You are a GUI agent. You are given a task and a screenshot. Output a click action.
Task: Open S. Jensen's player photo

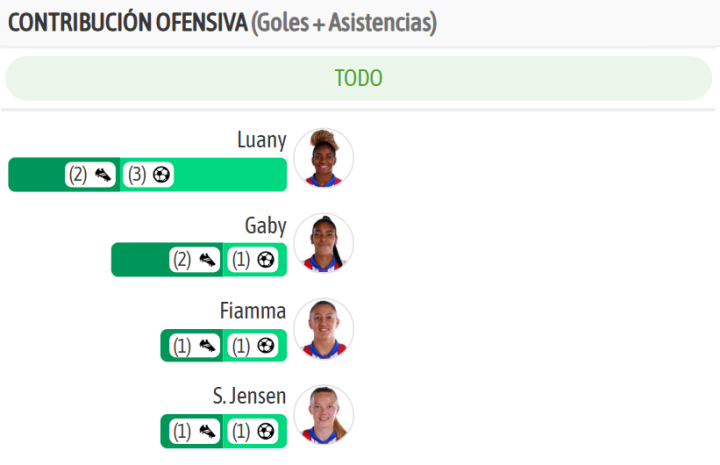tap(324, 415)
